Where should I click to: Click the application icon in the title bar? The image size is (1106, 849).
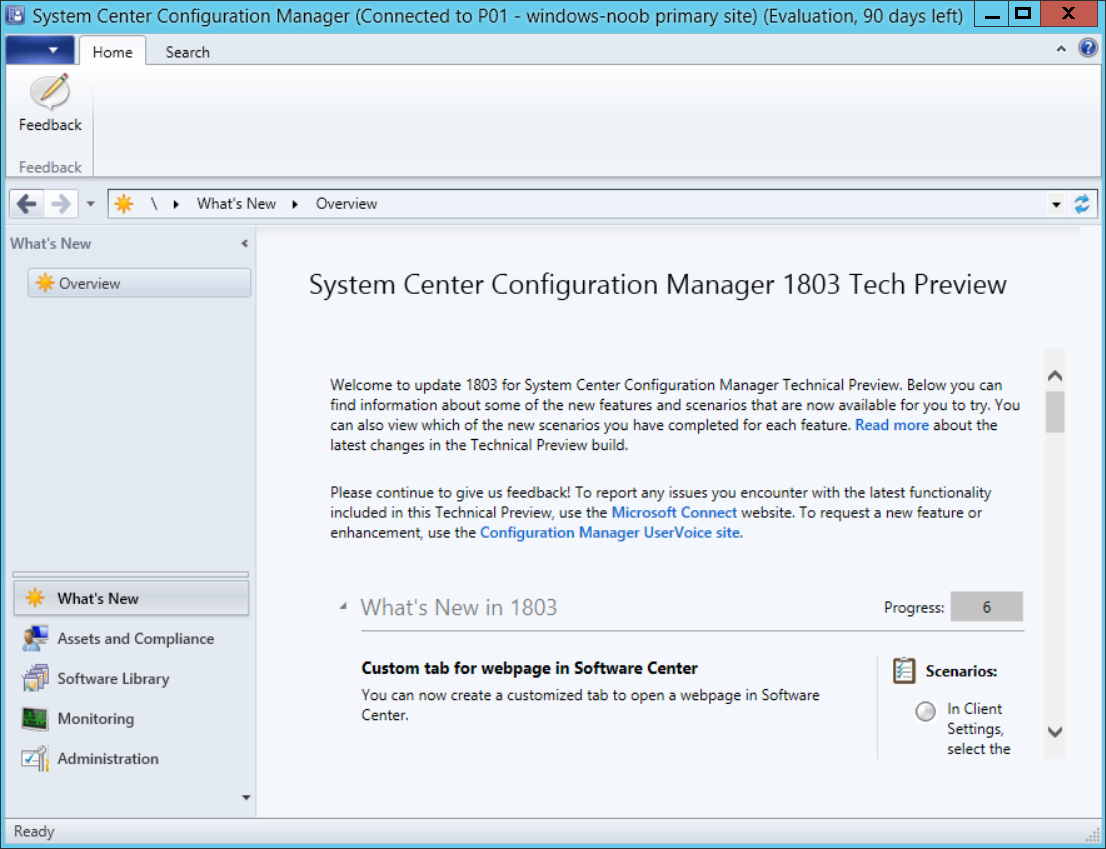click(x=15, y=14)
